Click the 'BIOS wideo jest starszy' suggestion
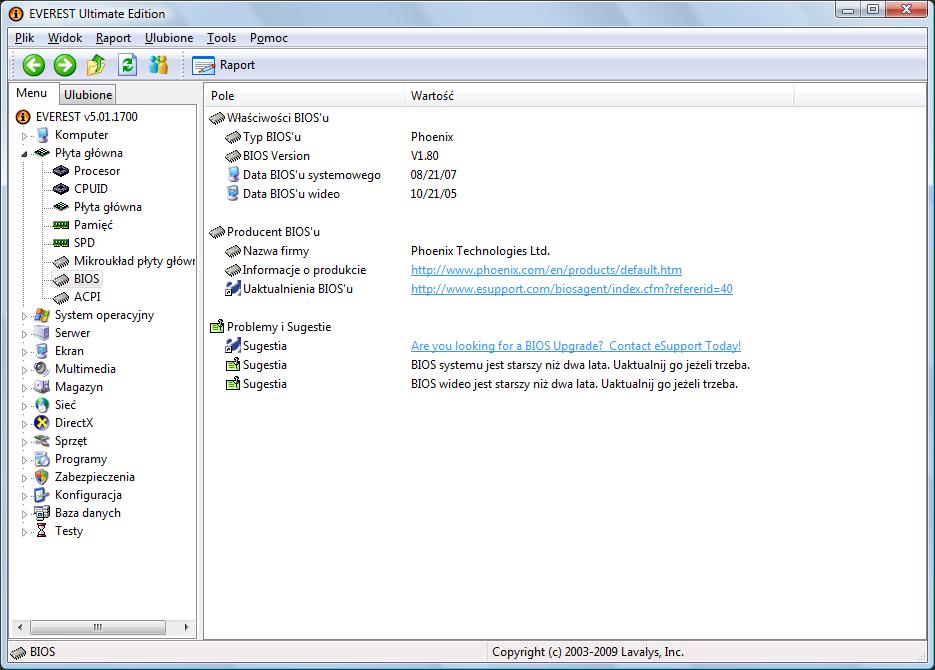This screenshot has height=670, width=935. [x=574, y=384]
